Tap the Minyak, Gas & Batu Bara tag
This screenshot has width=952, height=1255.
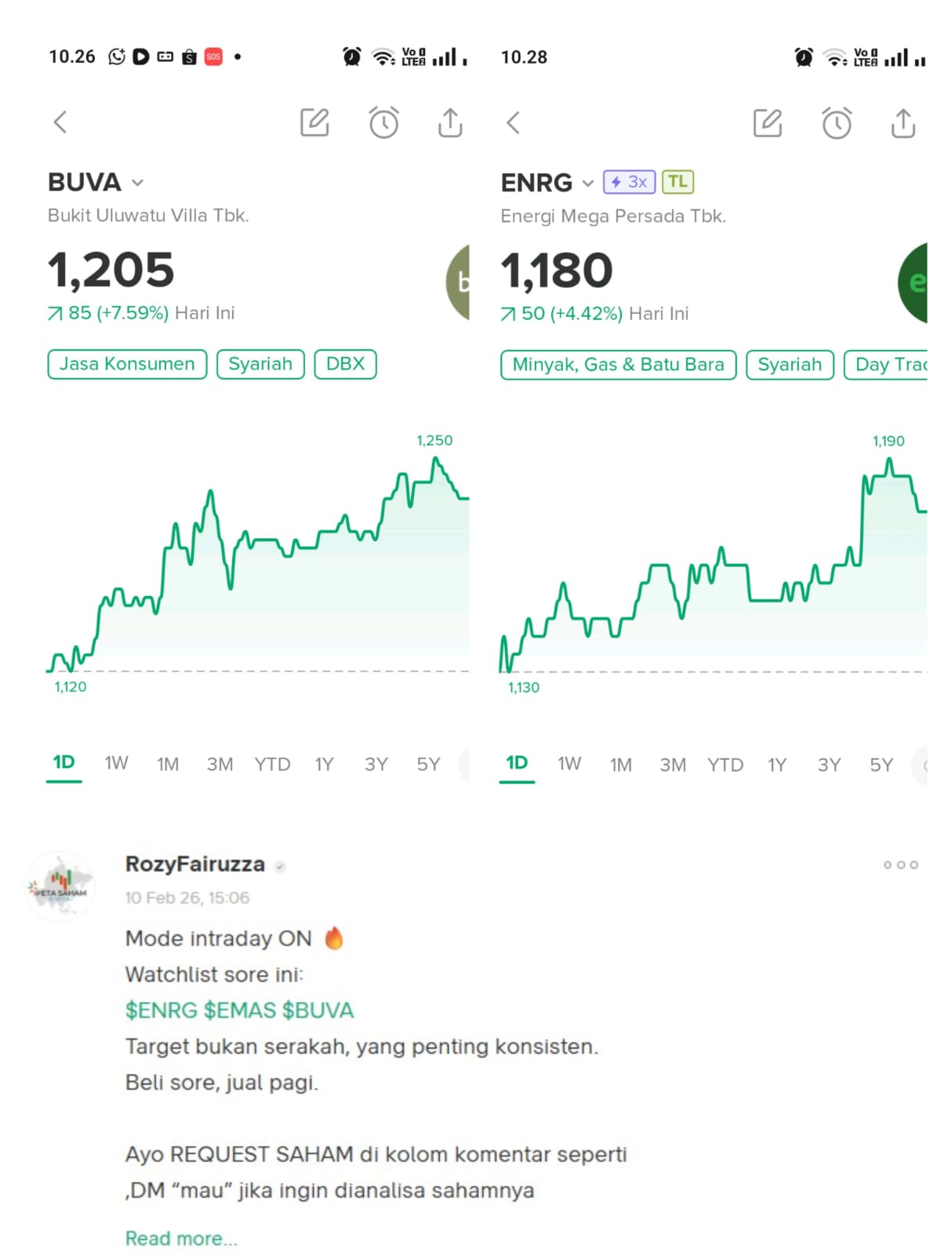618,365
